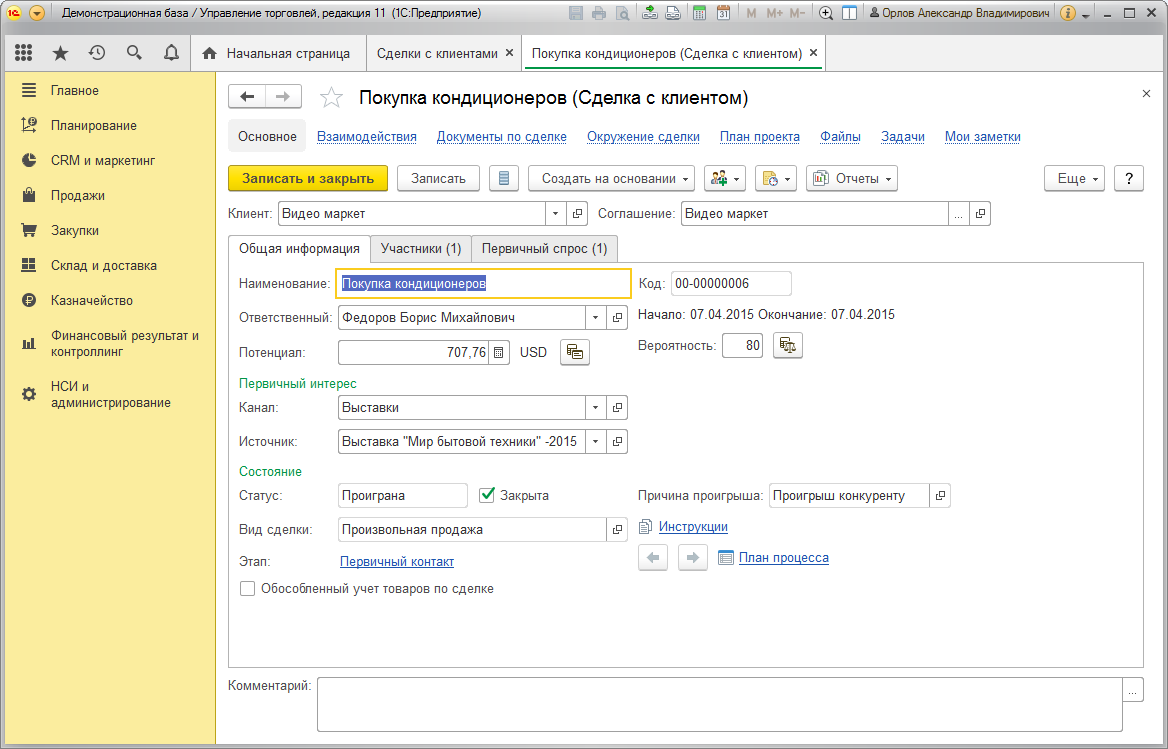Open the global search magnifier
Screen dimensions: 1168x749
(x=134, y=53)
